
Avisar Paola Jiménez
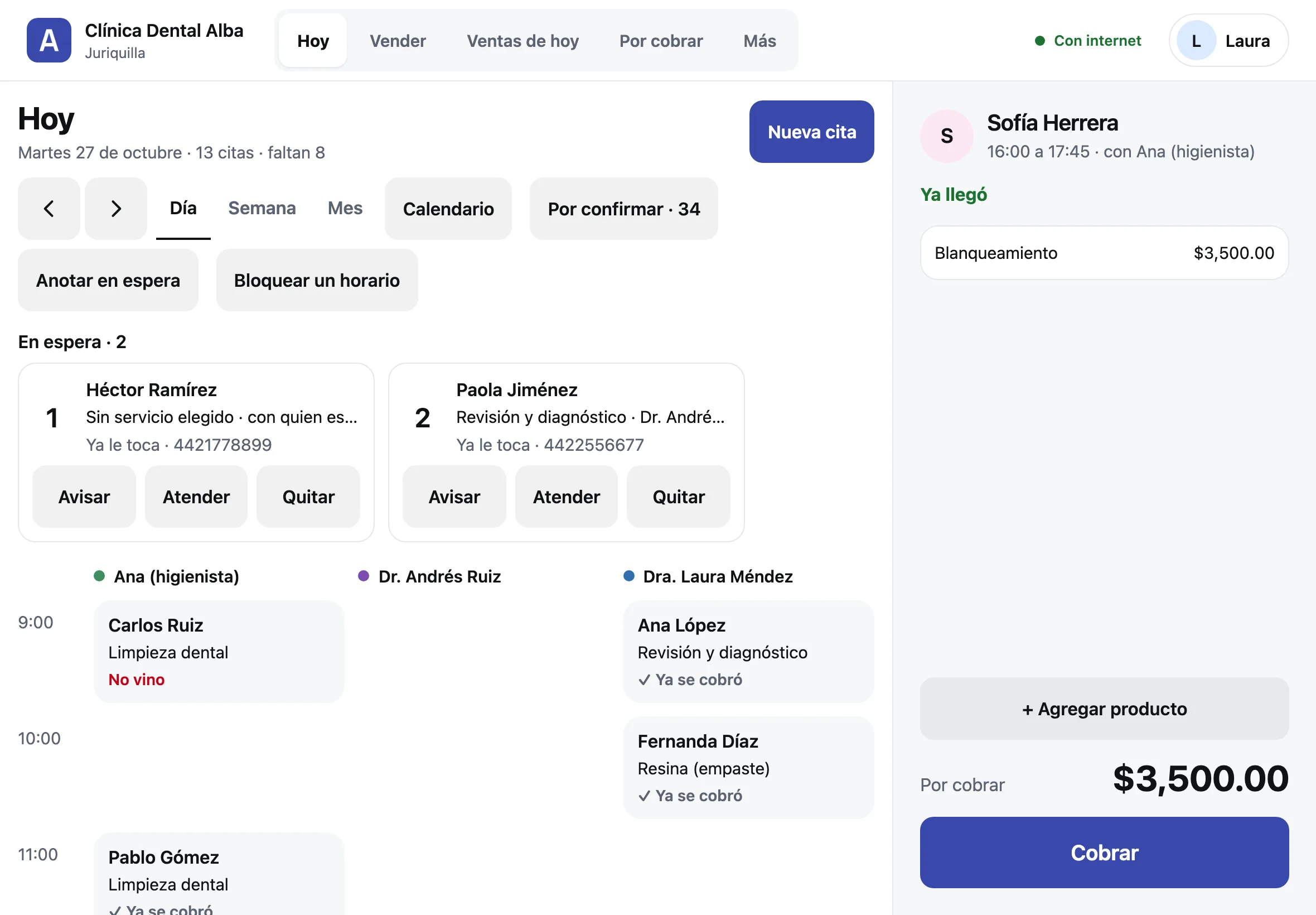tap(454, 497)
